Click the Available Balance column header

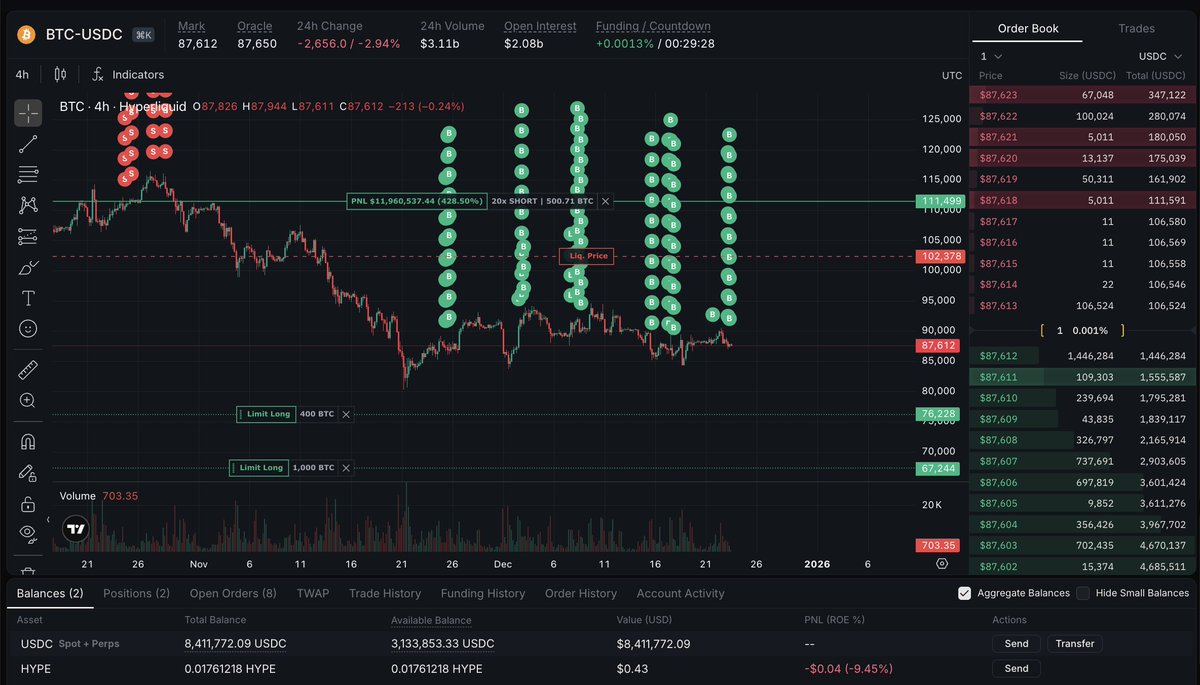click(431, 620)
